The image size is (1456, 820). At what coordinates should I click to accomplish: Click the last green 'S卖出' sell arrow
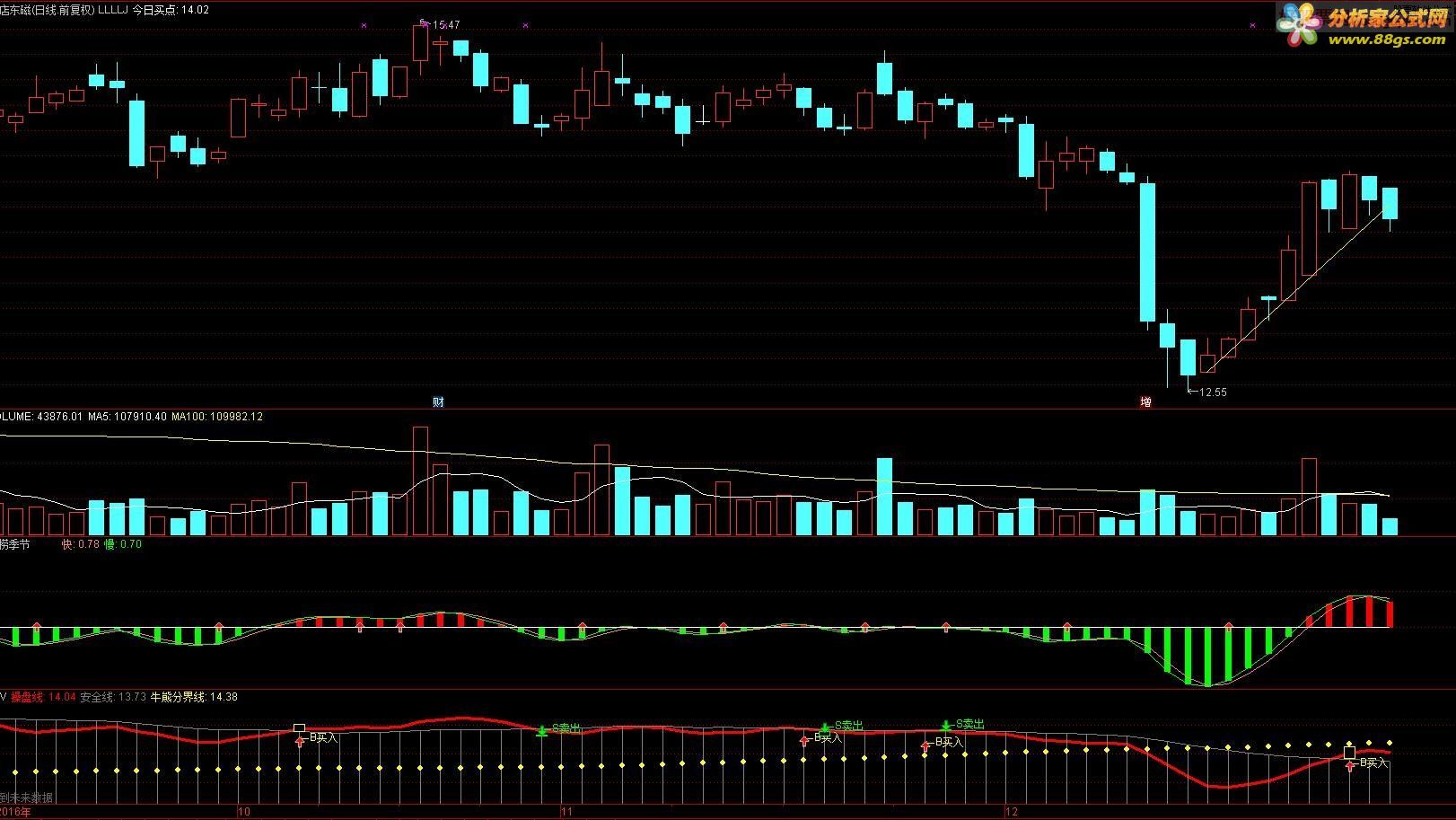click(x=946, y=725)
